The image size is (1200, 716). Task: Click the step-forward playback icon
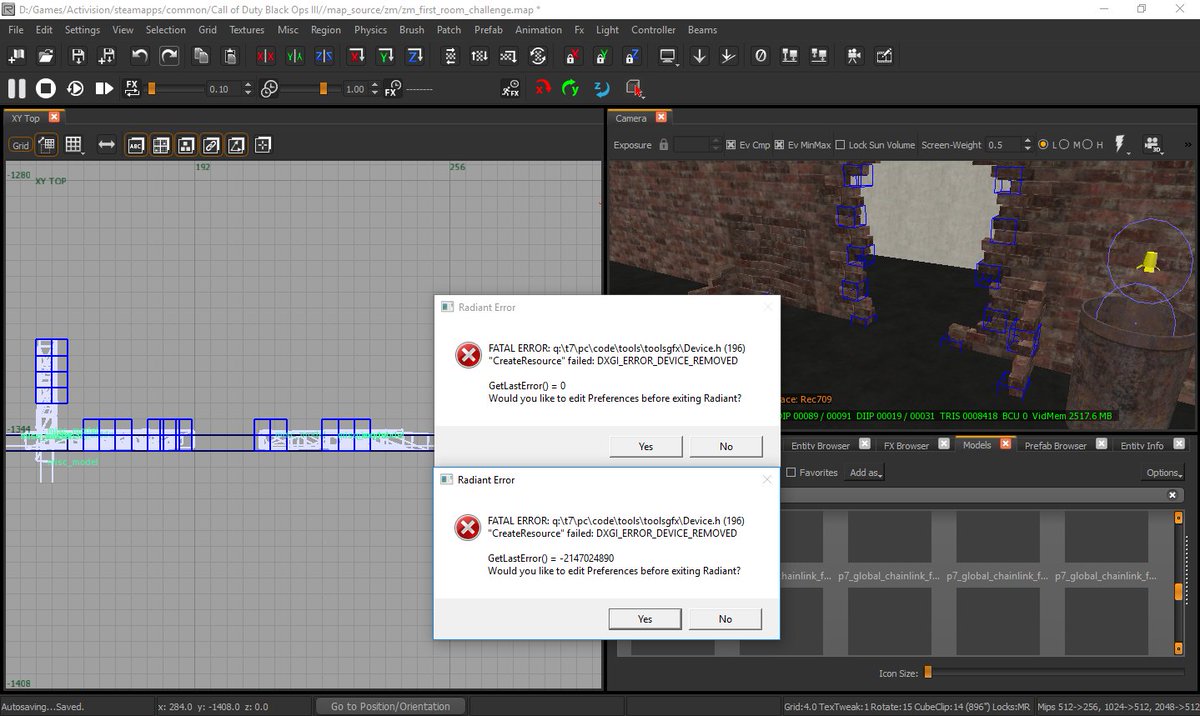tap(104, 88)
